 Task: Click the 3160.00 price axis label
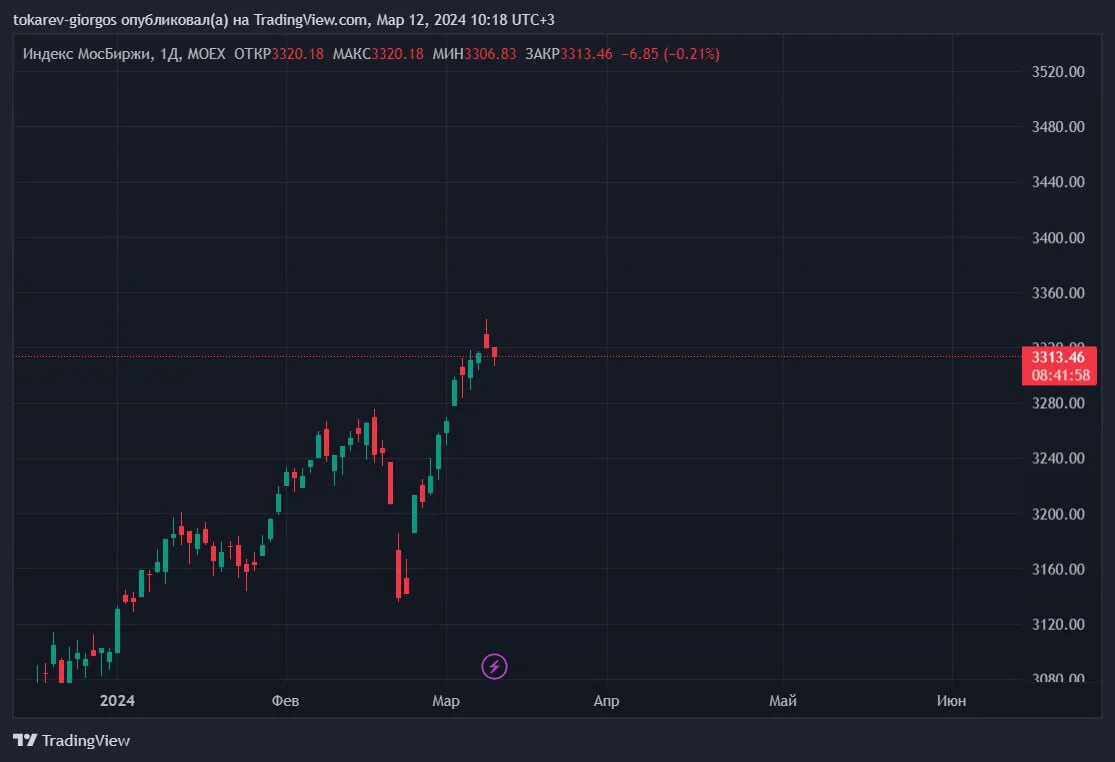[1058, 569]
